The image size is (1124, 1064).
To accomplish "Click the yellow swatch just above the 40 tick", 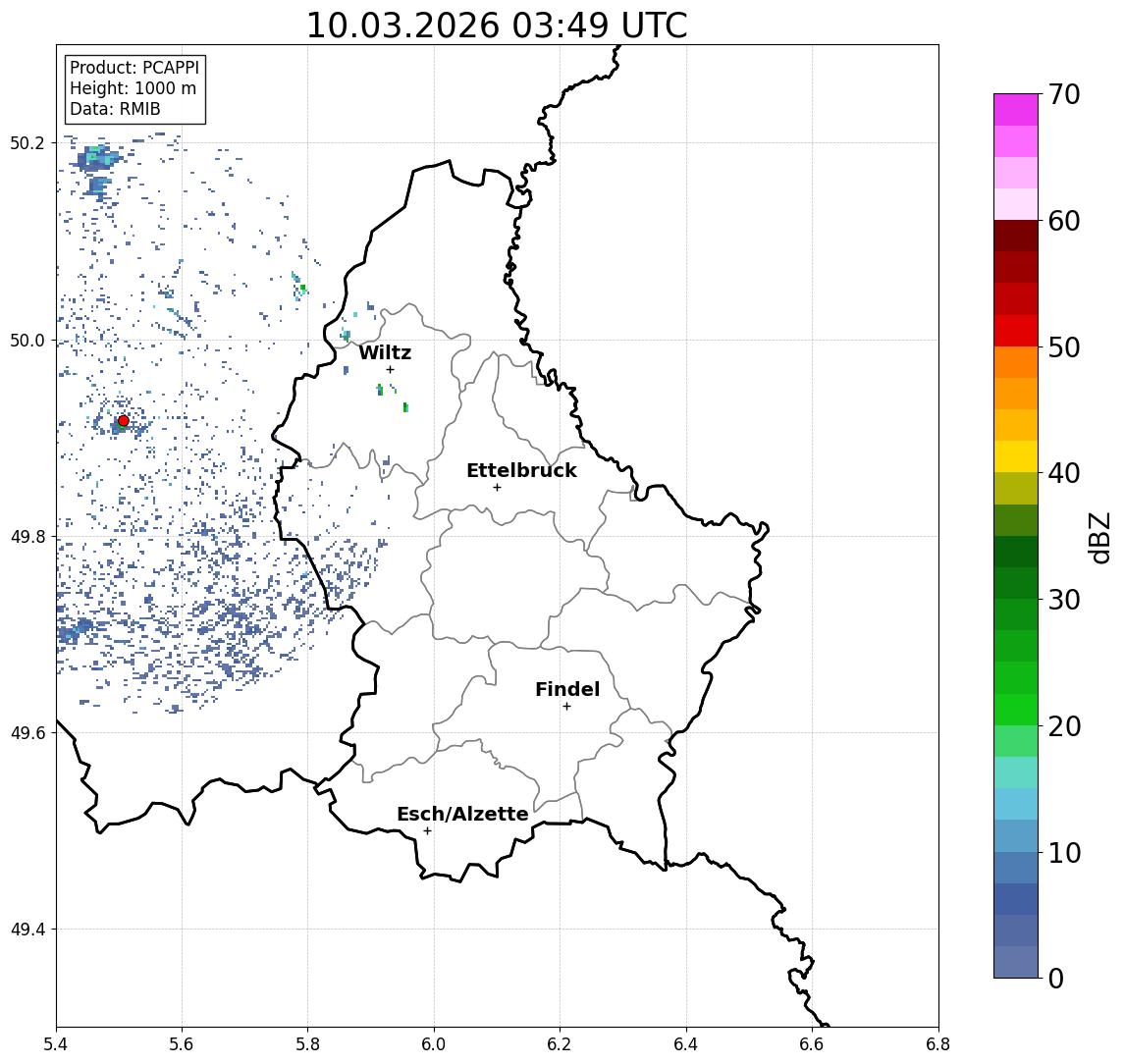I will point(1016,456).
